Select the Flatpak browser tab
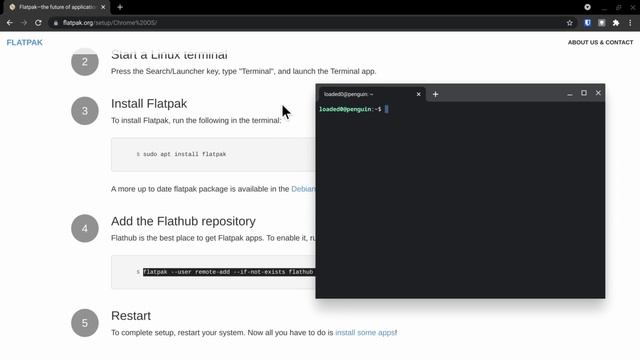The height and width of the screenshot is (360, 640). pyautogui.click(x=56, y=7)
